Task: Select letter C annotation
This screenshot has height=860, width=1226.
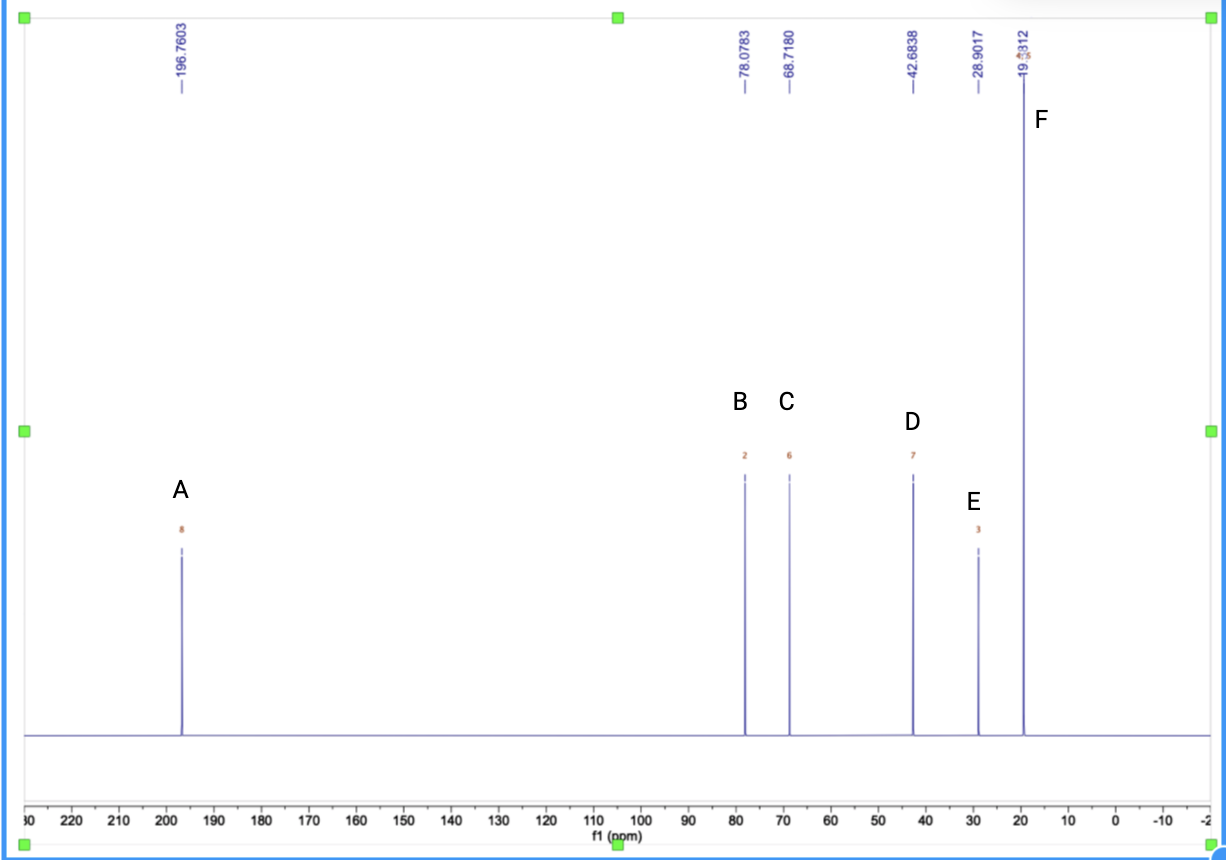Action: [787, 402]
